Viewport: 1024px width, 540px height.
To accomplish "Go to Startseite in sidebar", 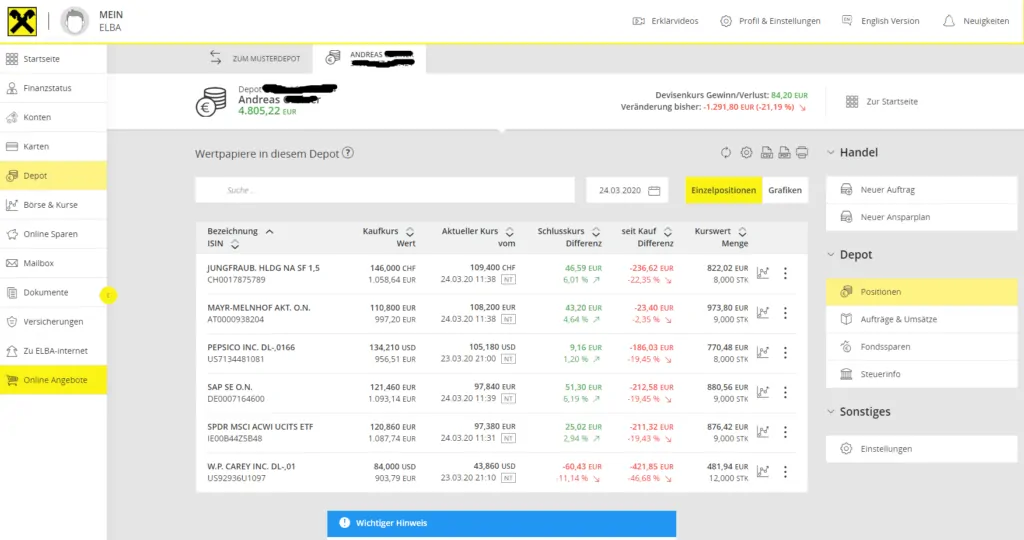I will [54, 59].
